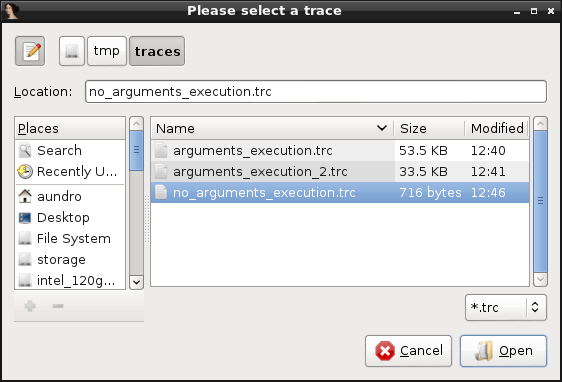This screenshot has width=562, height=382.
Task: Click the Places list down scroll arrow
Action: tap(136, 282)
